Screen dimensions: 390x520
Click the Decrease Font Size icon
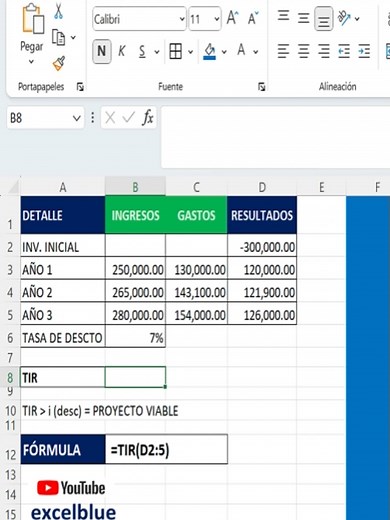[x=253, y=18]
